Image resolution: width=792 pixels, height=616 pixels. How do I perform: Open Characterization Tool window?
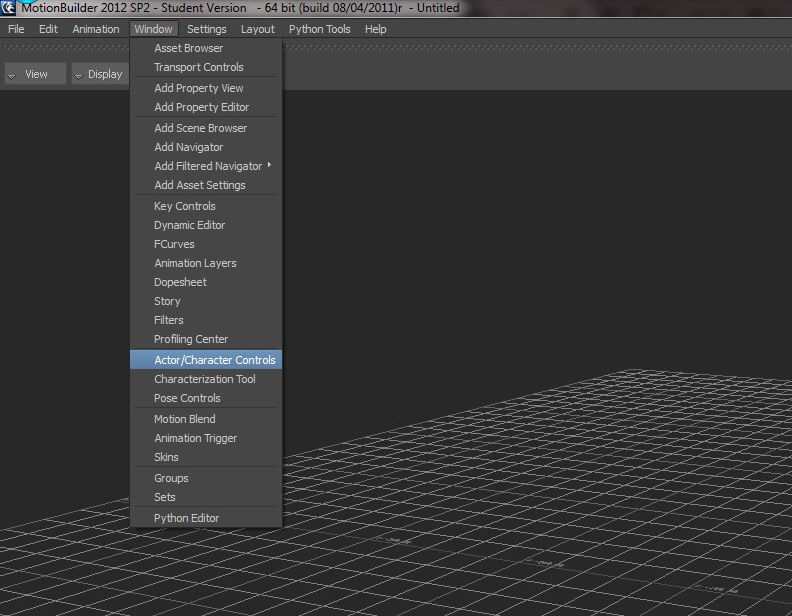[x=206, y=379]
